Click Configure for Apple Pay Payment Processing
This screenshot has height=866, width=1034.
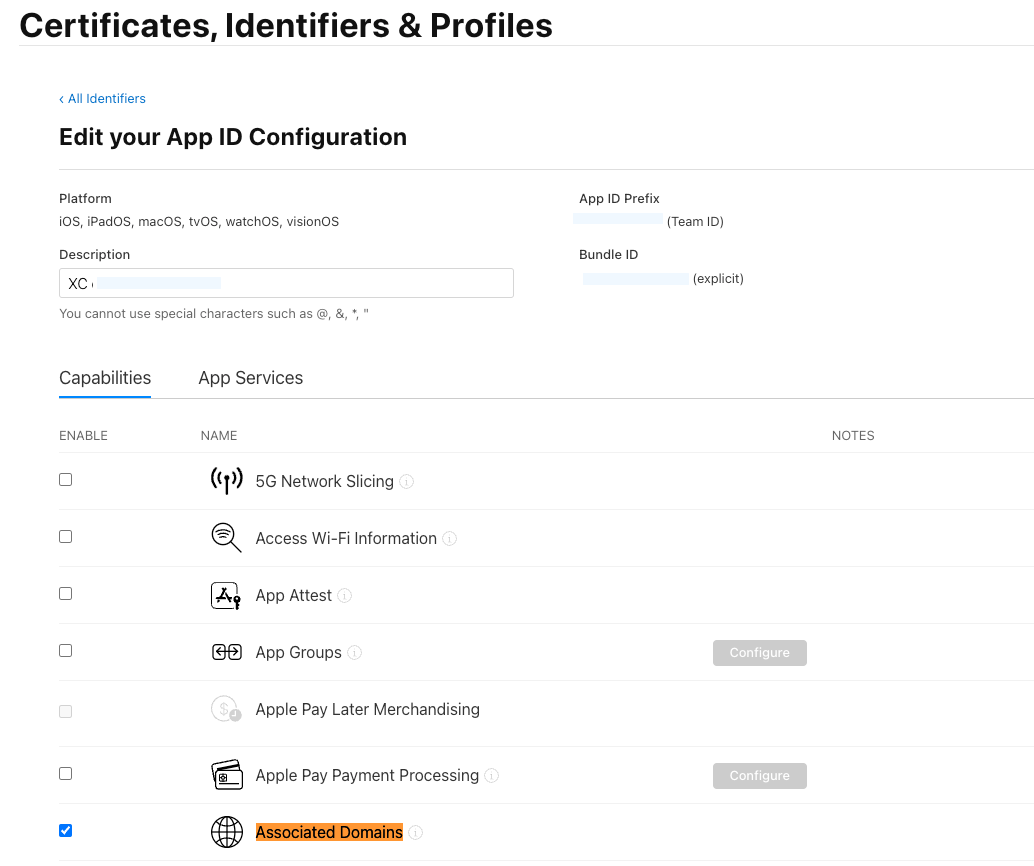coord(760,776)
